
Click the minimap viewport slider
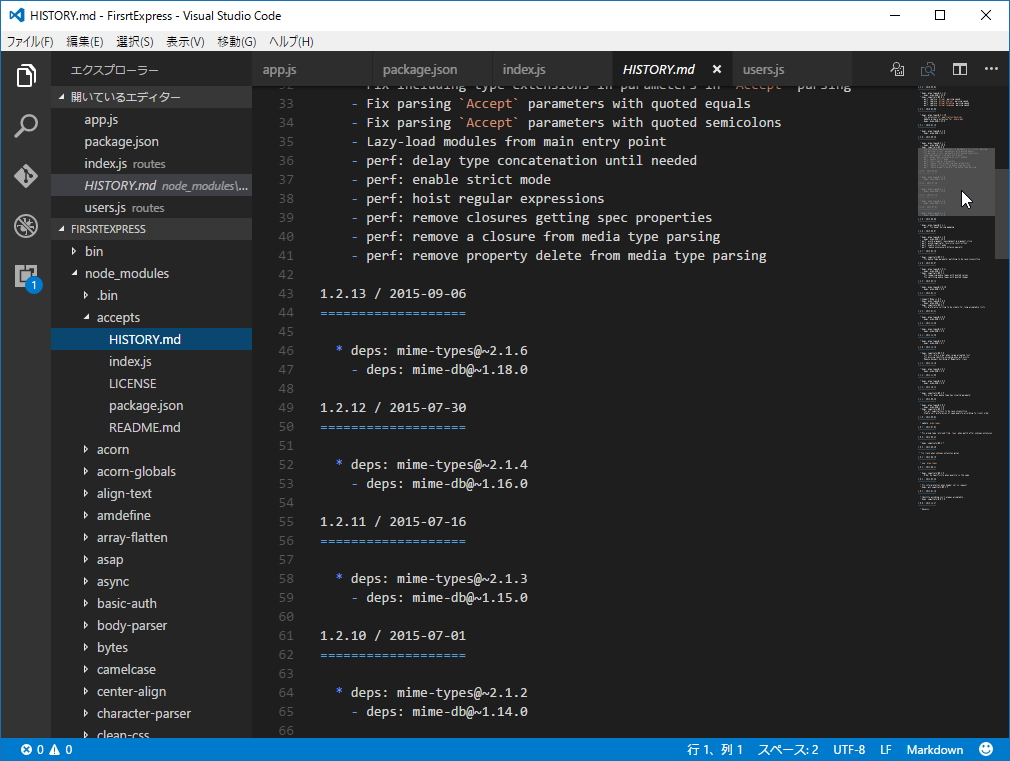click(956, 182)
